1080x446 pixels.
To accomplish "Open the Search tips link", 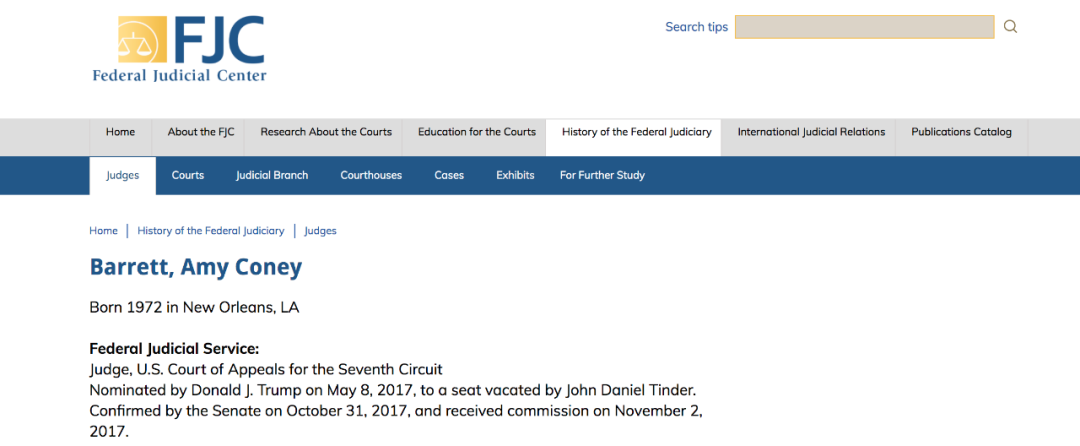I will (696, 27).
